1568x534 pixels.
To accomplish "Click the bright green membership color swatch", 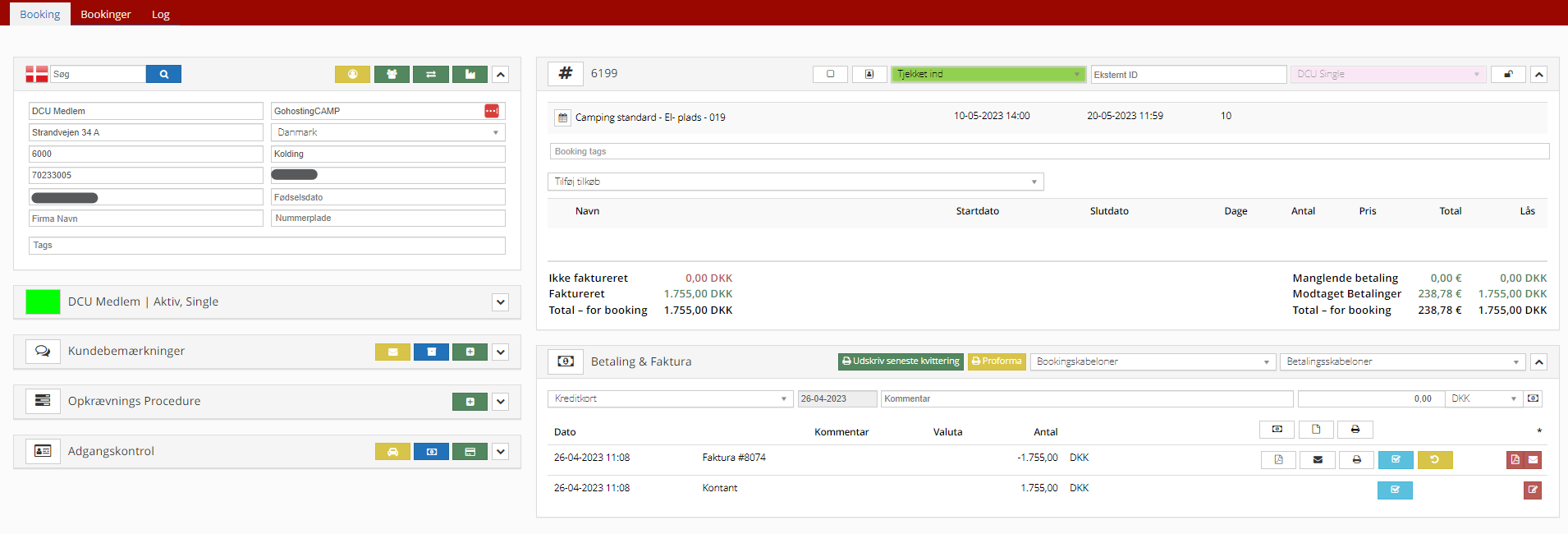I will click(43, 302).
